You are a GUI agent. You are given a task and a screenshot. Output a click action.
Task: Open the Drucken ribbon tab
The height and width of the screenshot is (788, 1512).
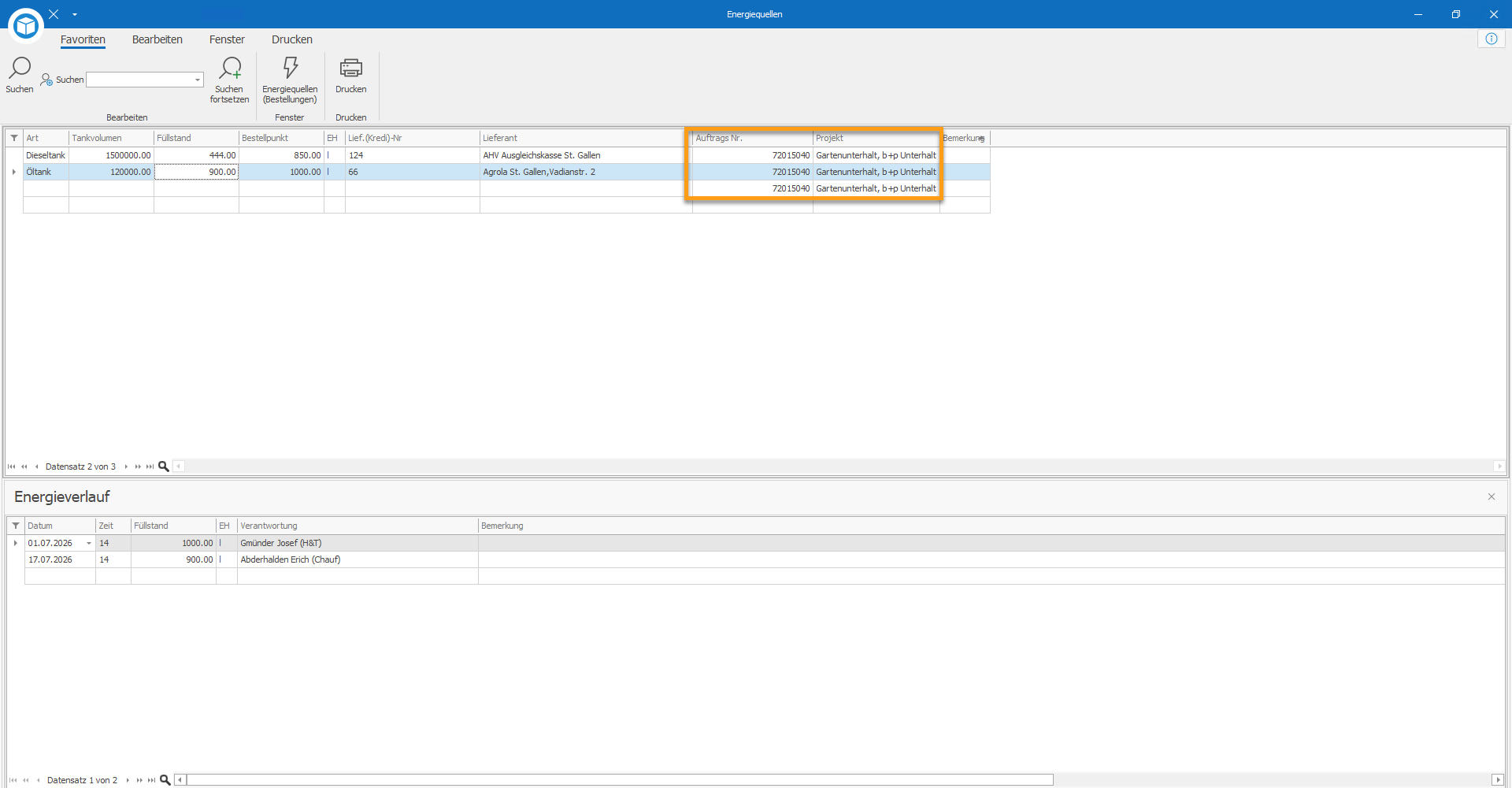(x=292, y=39)
